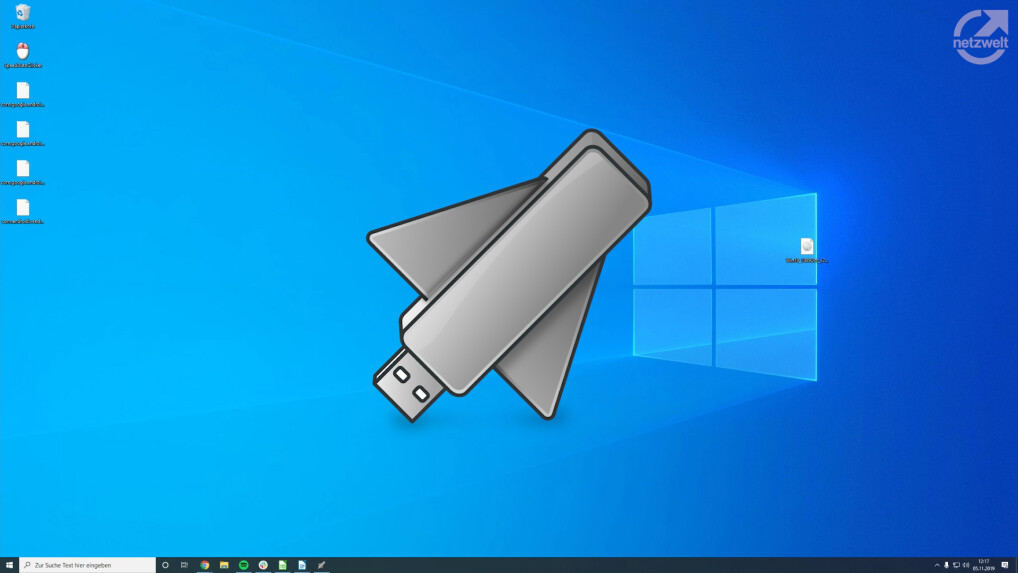Click the volume speaker tray icon
This screenshot has width=1018, height=573.
[966, 565]
